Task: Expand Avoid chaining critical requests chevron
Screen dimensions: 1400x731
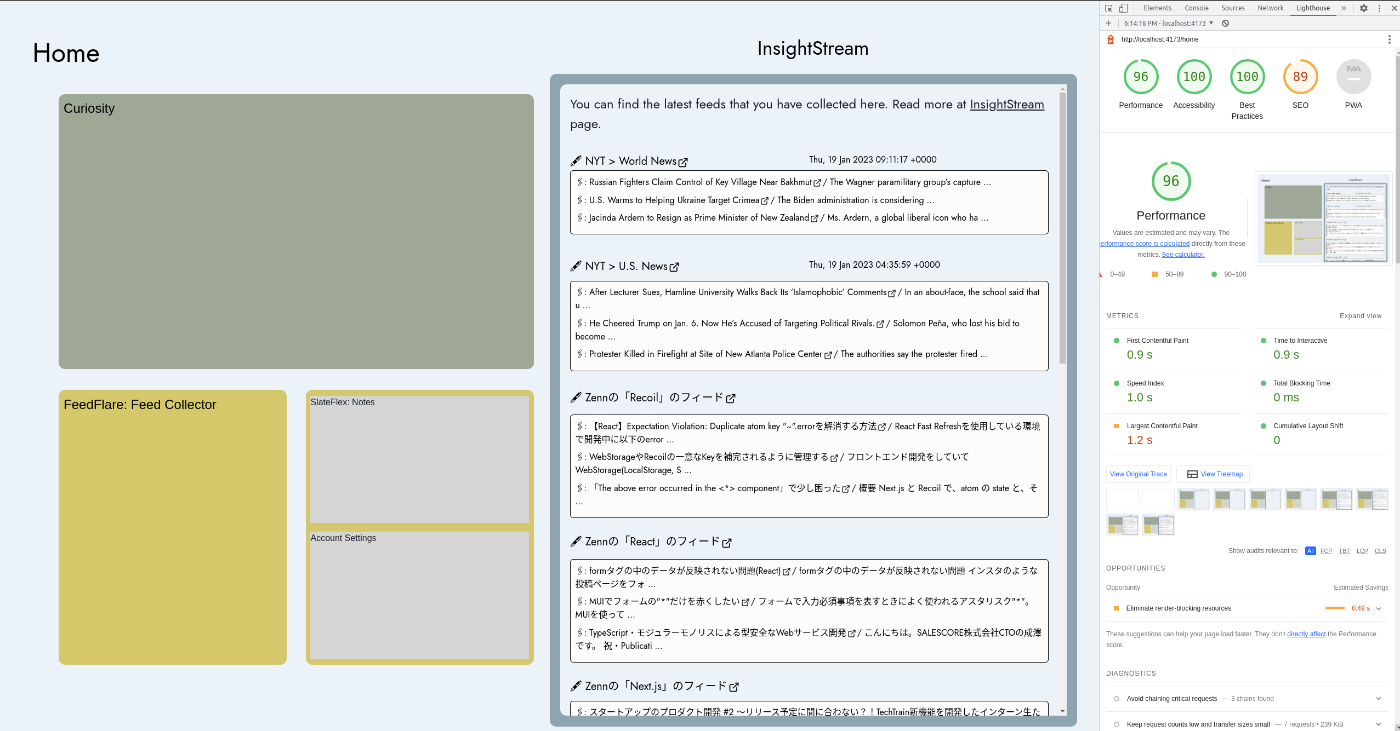Action: pos(1378,698)
